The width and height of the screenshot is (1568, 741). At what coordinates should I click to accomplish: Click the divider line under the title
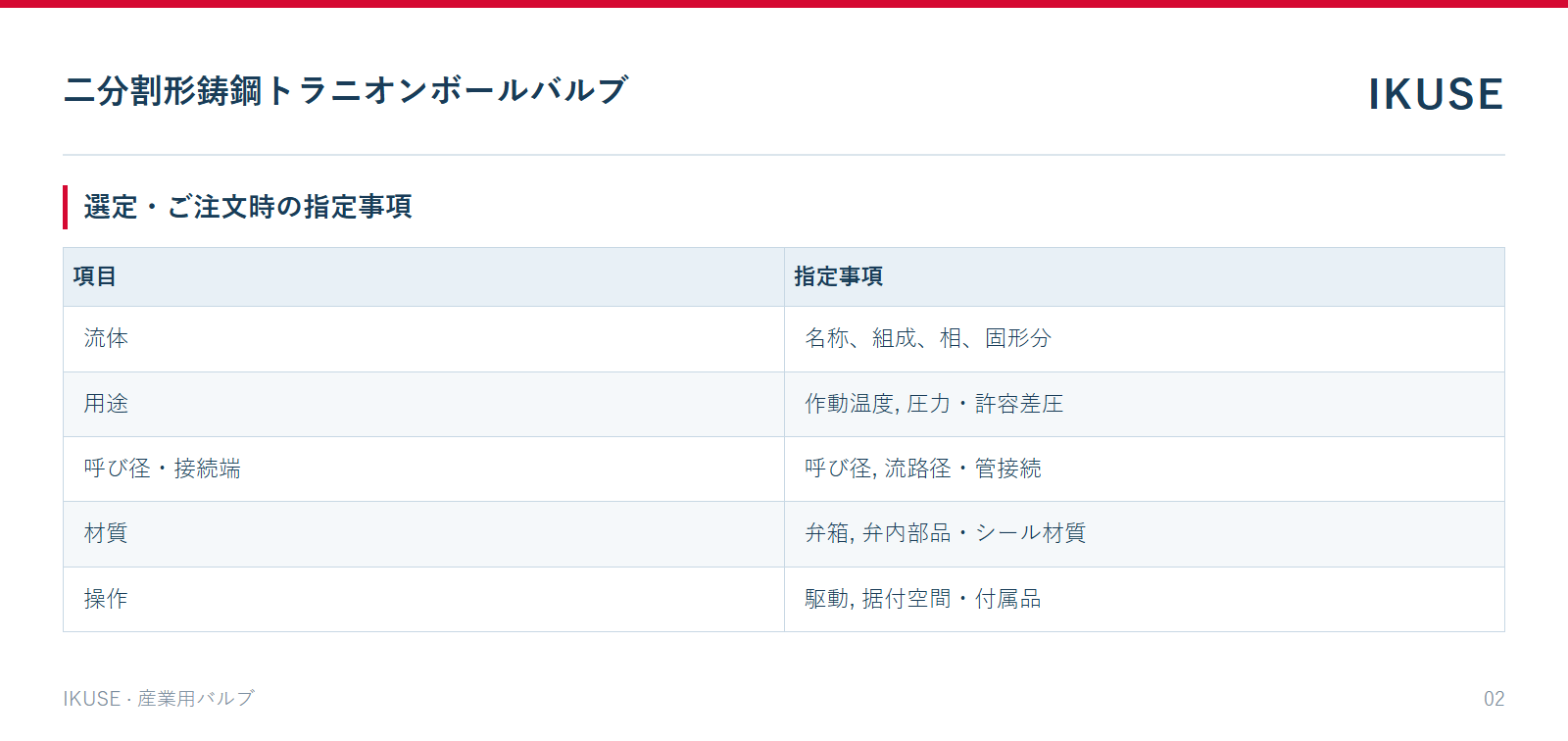784,155
